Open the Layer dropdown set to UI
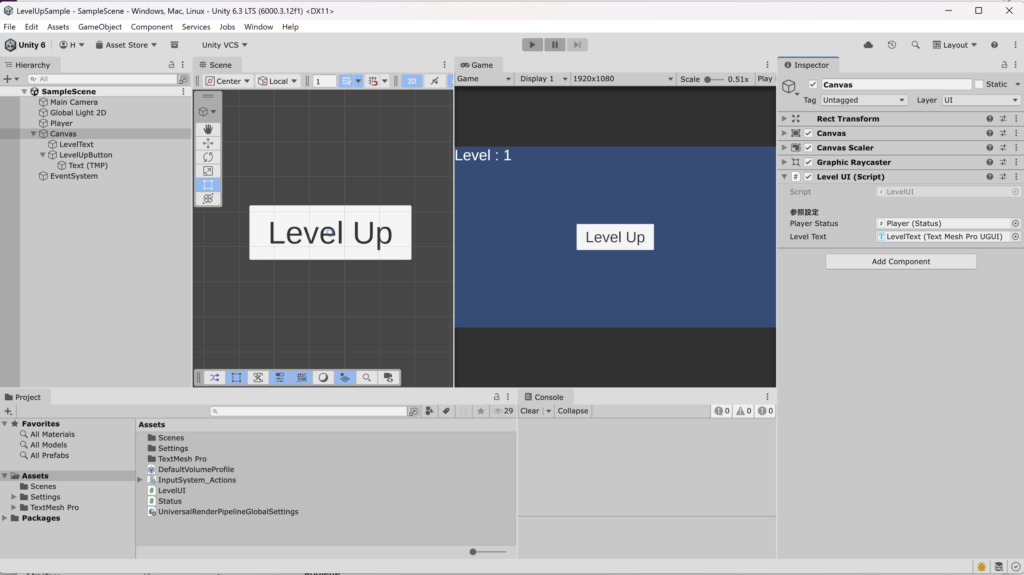 [980, 100]
